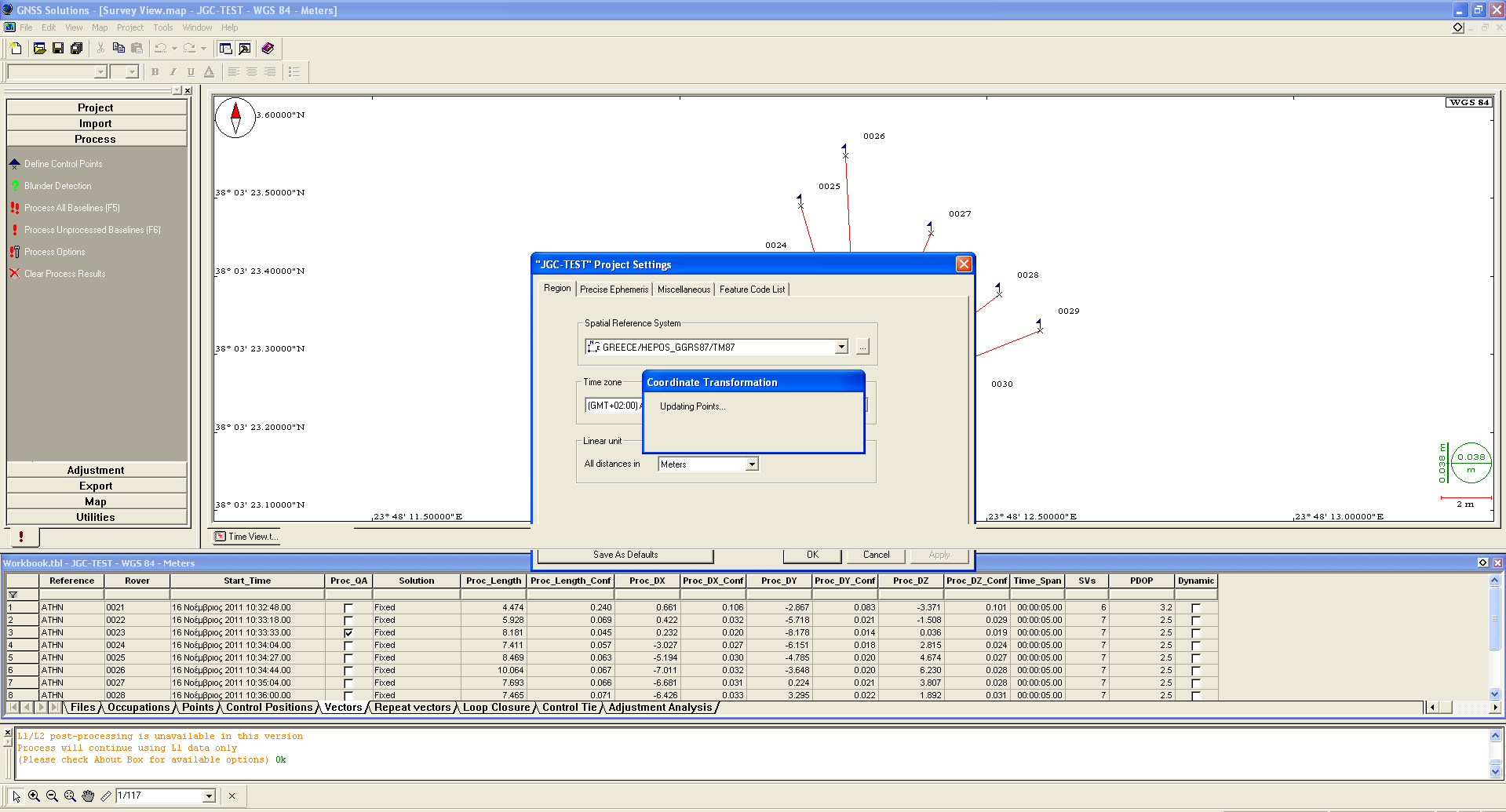Switch to the Vectors workbook tab

[x=343, y=708]
